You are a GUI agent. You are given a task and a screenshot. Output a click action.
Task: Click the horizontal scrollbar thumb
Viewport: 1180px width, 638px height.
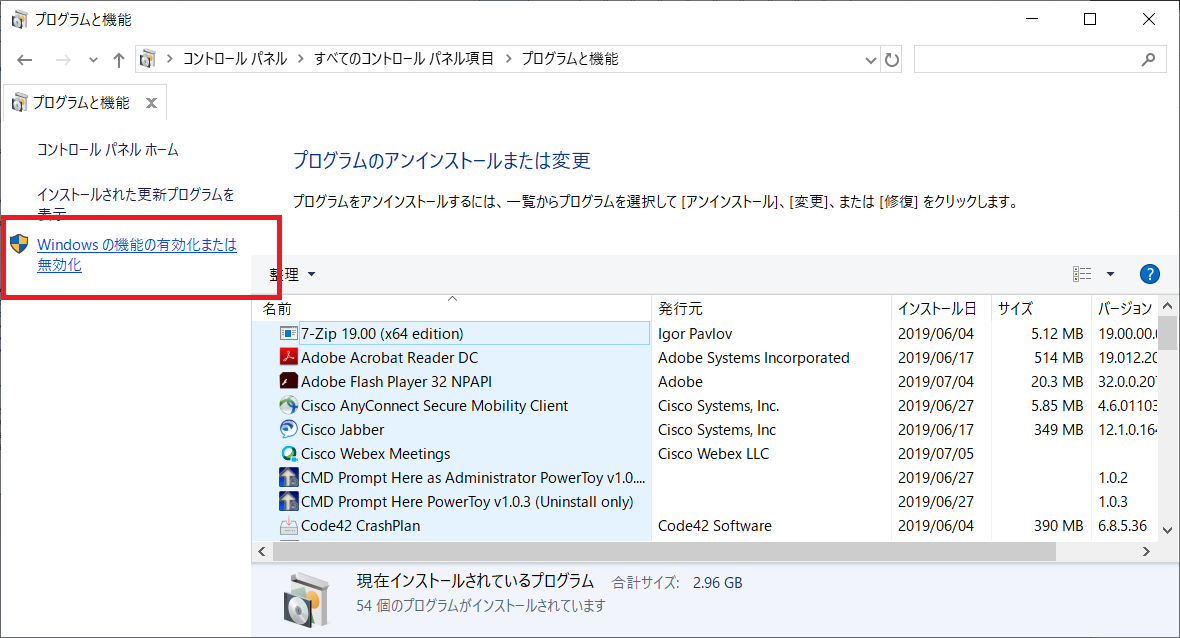665,551
